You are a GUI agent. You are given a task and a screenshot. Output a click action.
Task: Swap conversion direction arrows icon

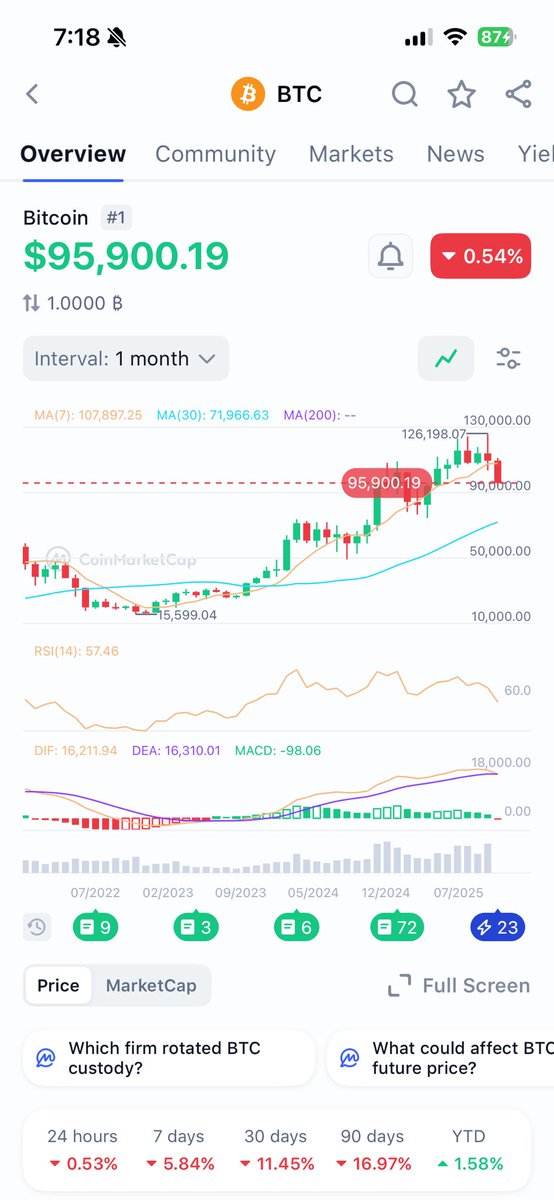[x=32, y=303]
